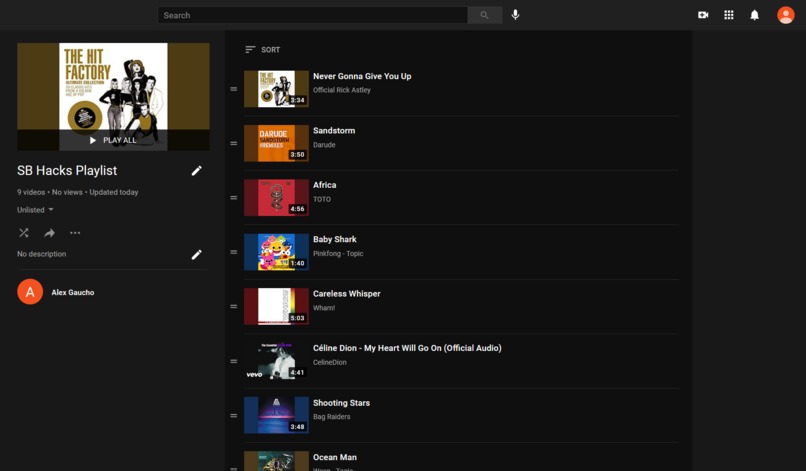Visit the Wham! channel link
This screenshot has height=471, width=806.
(x=324, y=308)
